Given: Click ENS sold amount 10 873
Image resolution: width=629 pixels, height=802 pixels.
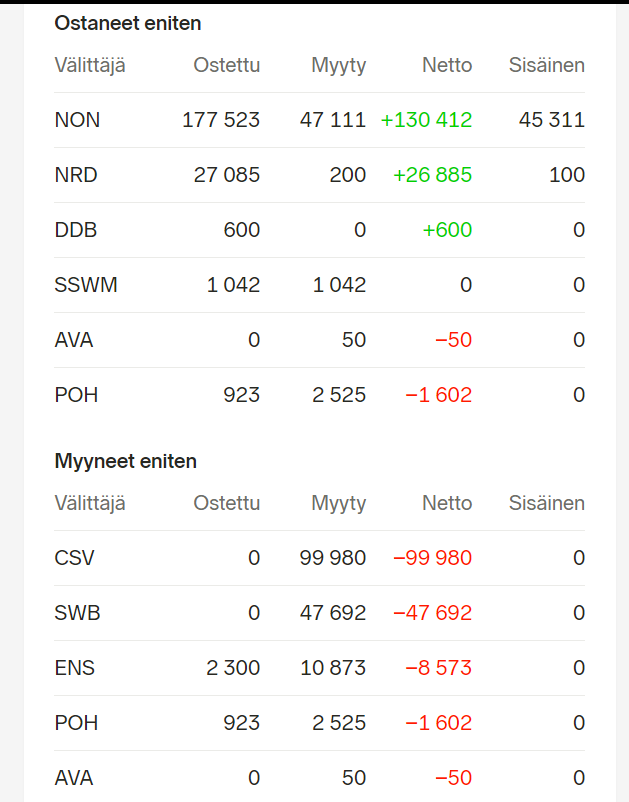Looking at the screenshot, I should point(331,668).
